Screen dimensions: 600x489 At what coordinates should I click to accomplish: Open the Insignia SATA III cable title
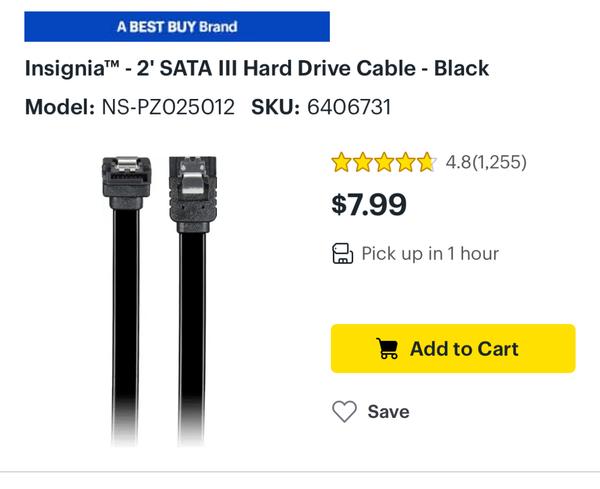(x=257, y=69)
